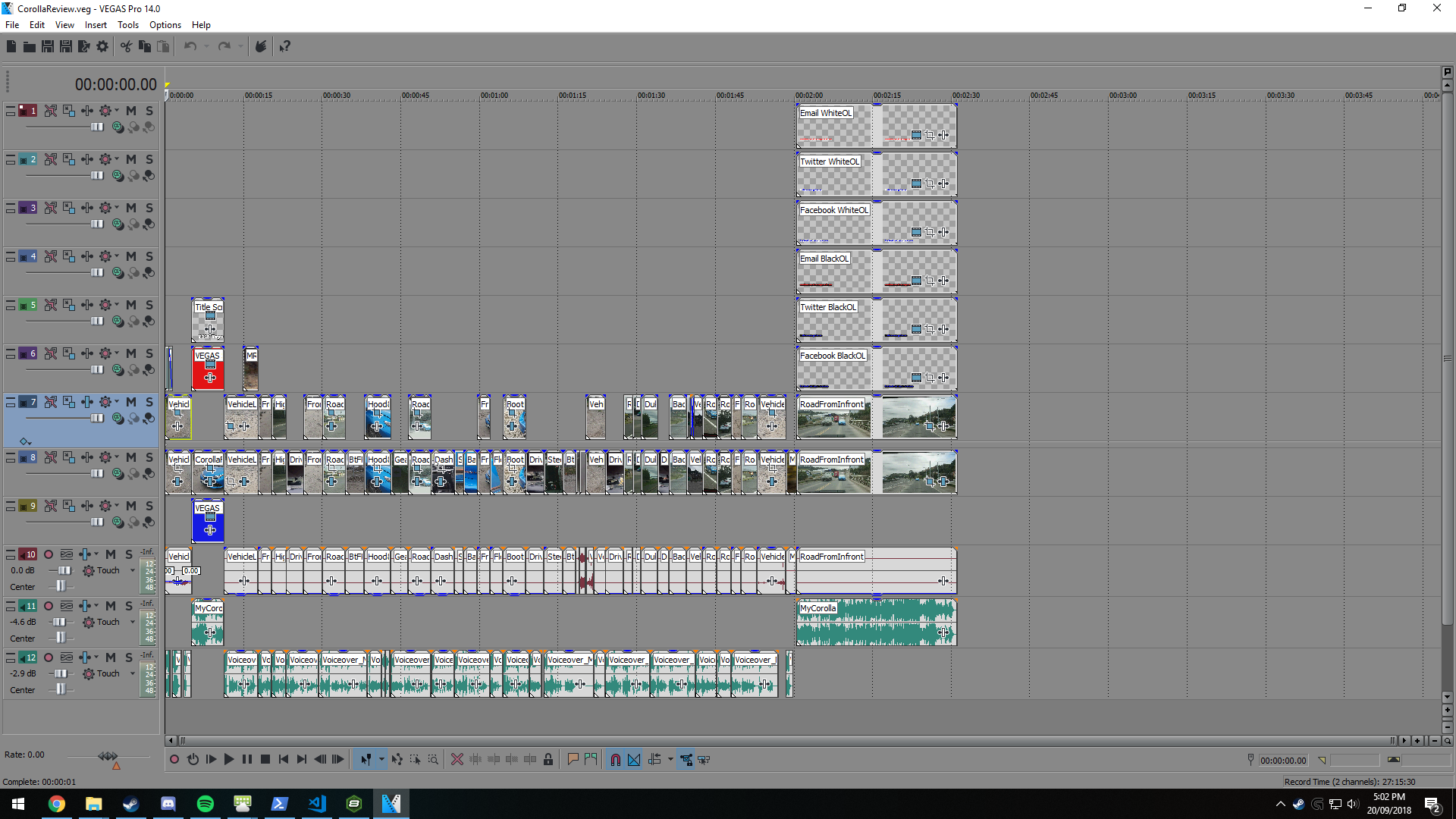Open the File menu

(12, 25)
